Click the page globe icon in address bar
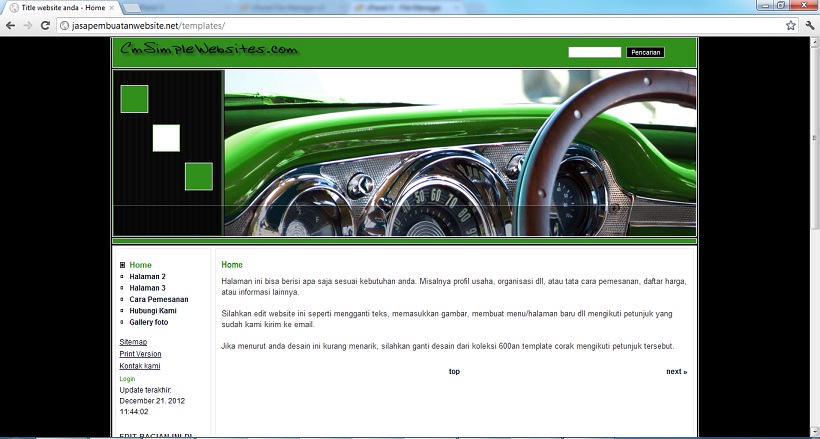The image size is (820, 439). coord(64,26)
